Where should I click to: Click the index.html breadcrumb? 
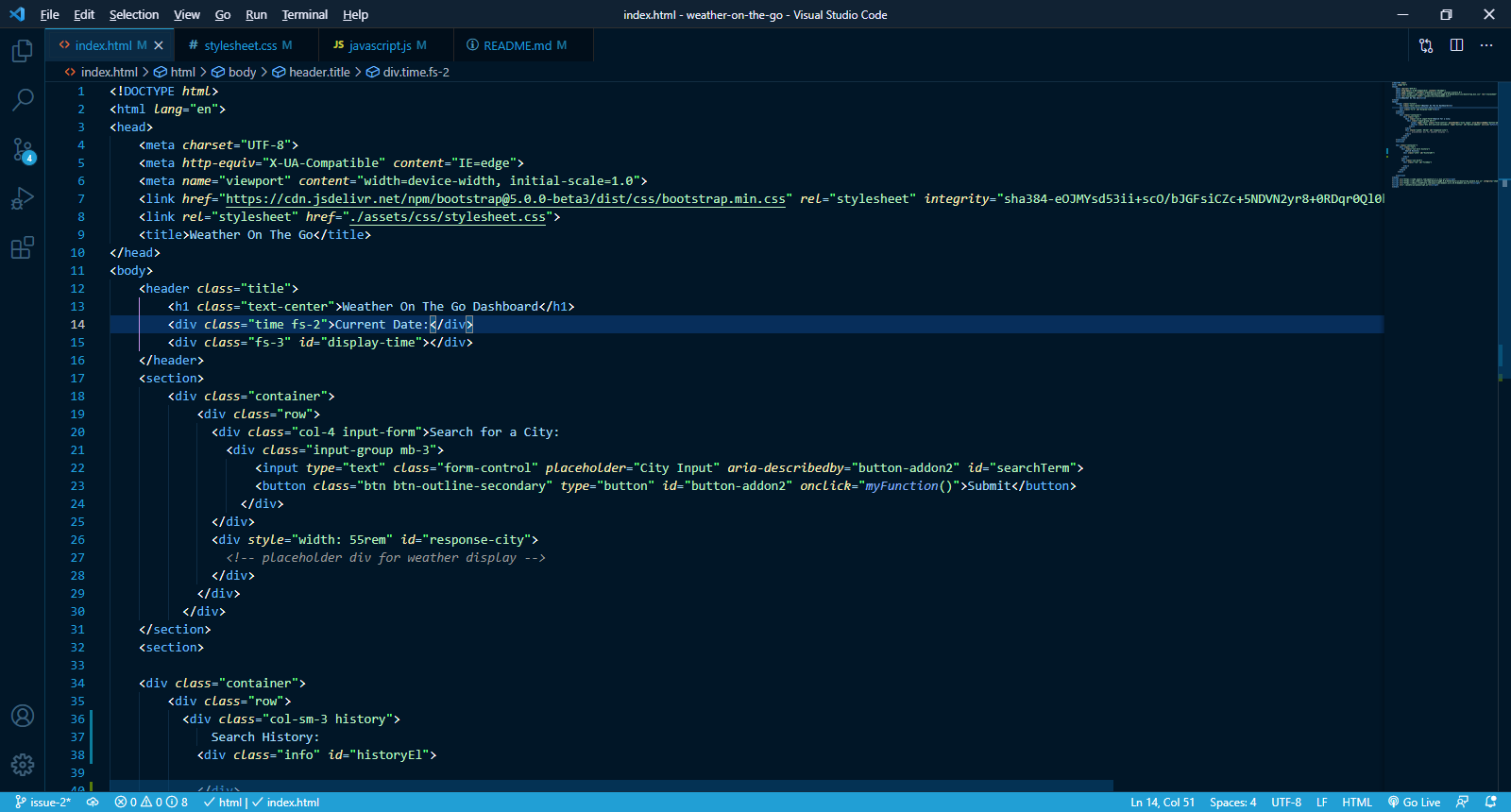(101, 72)
